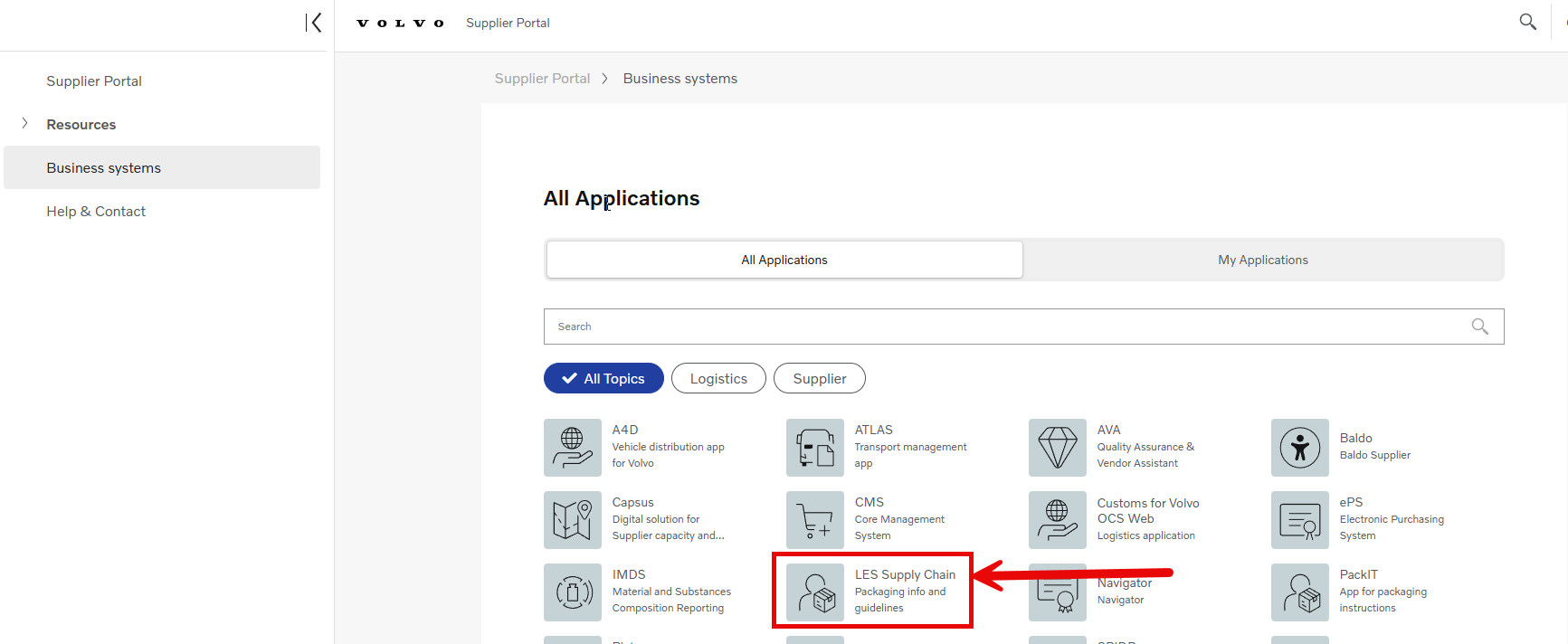Go to Supplier Portal breadcrumb link
Image resolution: width=1568 pixels, height=644 pixels.
542,79
